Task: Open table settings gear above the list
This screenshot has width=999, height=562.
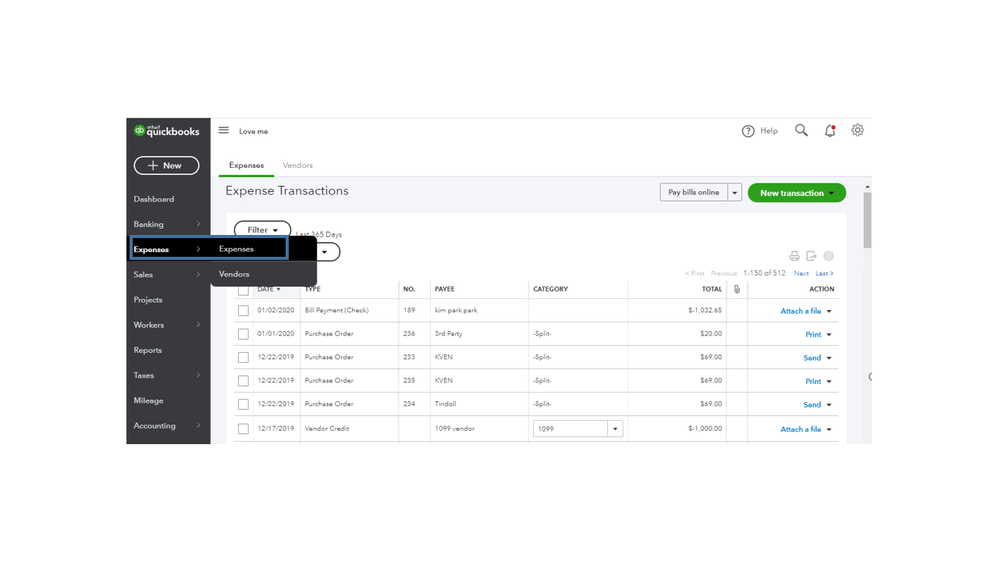Action: pyautogui.click(x=828, y=256)
